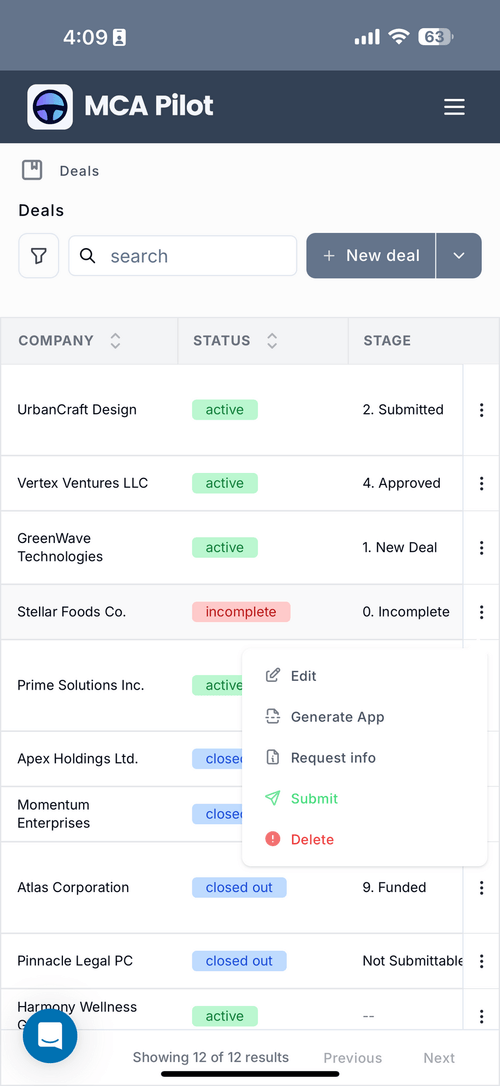Open the chat support bubble

click(x=50, y=1035)
